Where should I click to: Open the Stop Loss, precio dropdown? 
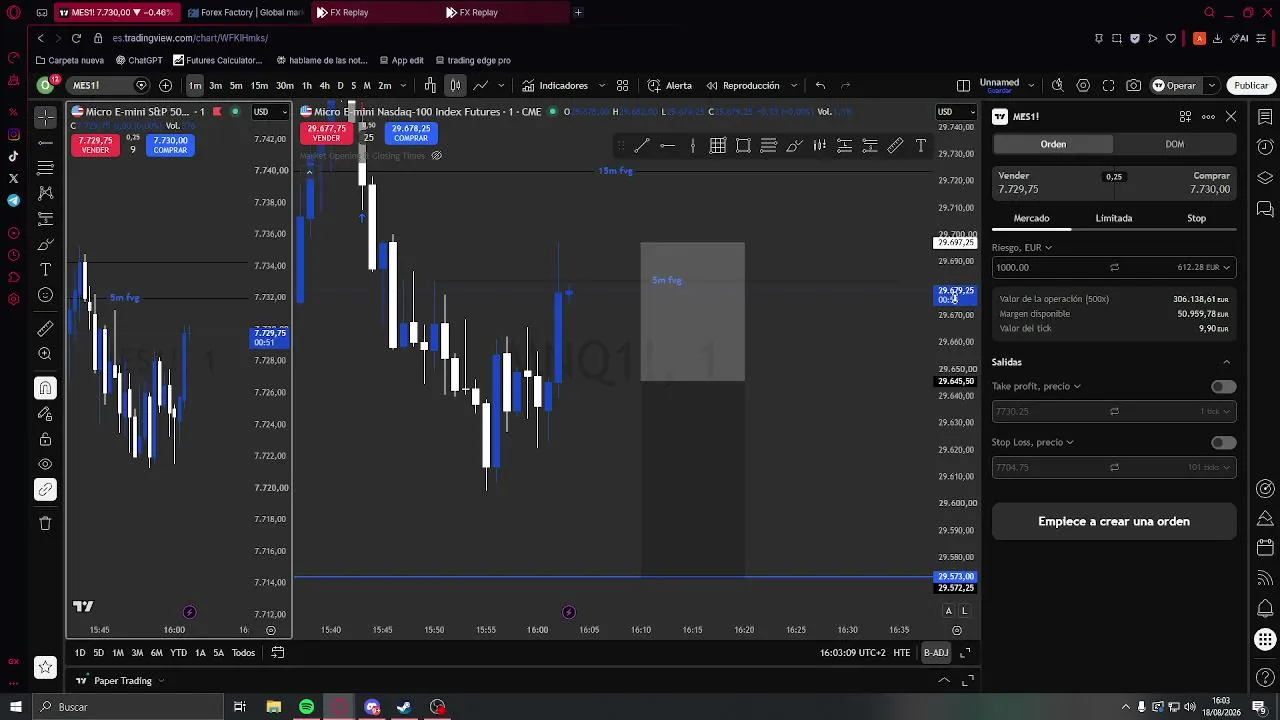(1033, 442)
